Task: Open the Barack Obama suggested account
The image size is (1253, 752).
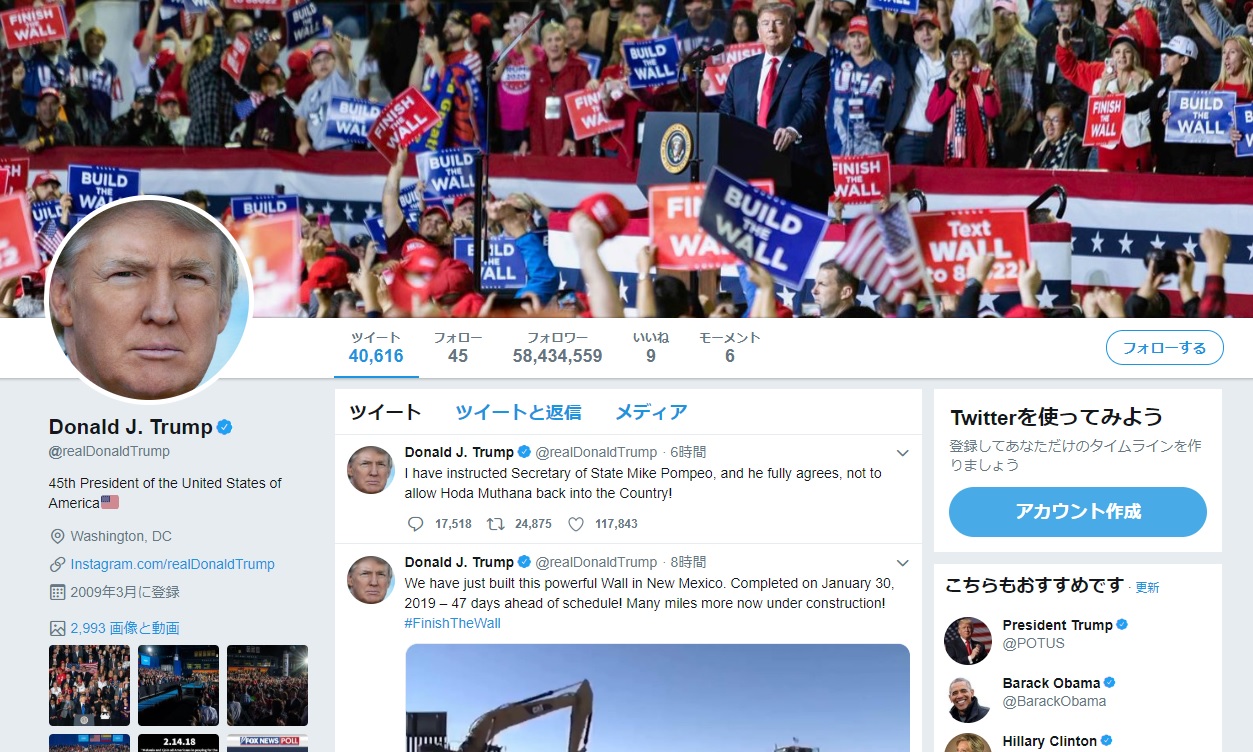Action: coord(1049,683)
